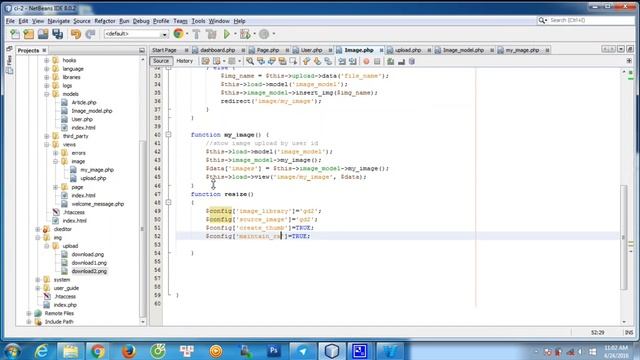This screenshot has width=640, height=360.
Task: Click the editor vertical scrollbar
Action: click(624, 237)
